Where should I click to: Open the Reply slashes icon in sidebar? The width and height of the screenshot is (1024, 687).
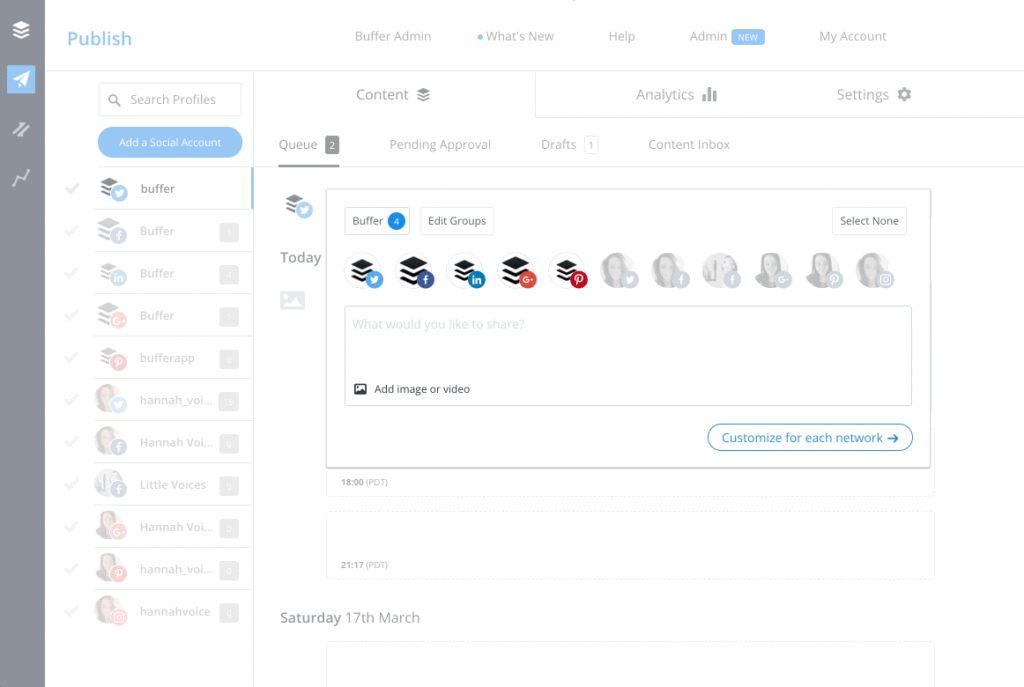21,129
